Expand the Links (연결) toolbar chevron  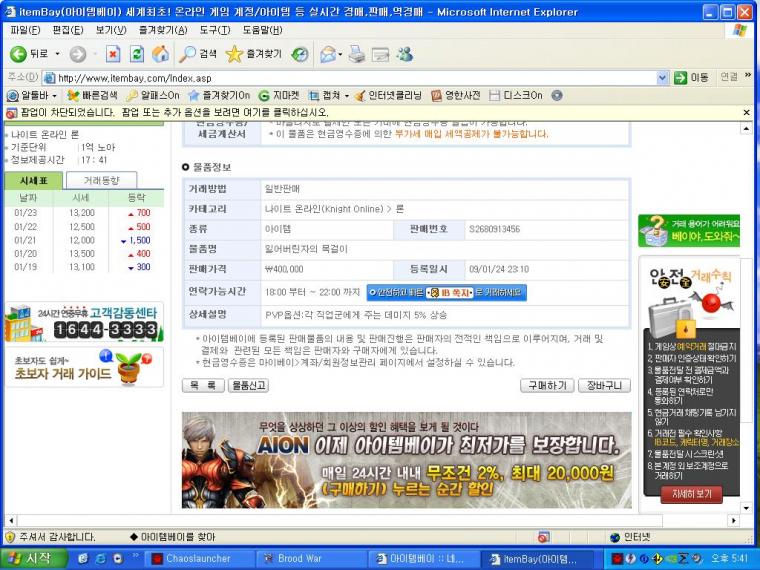pos(747,76)
